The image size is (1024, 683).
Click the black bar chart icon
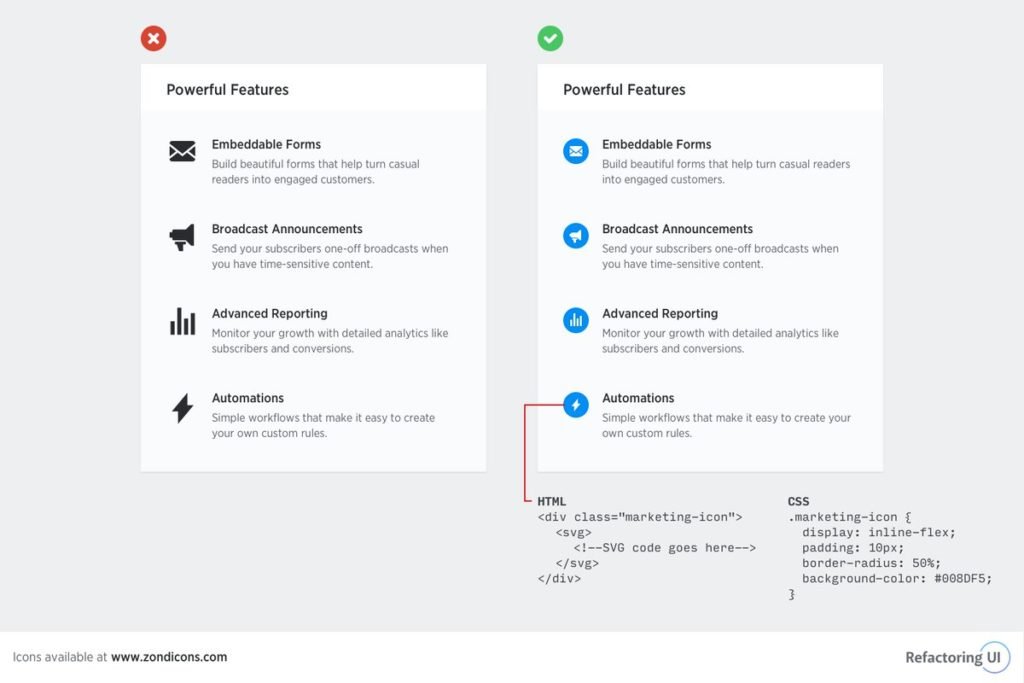(x=182, y=321)
